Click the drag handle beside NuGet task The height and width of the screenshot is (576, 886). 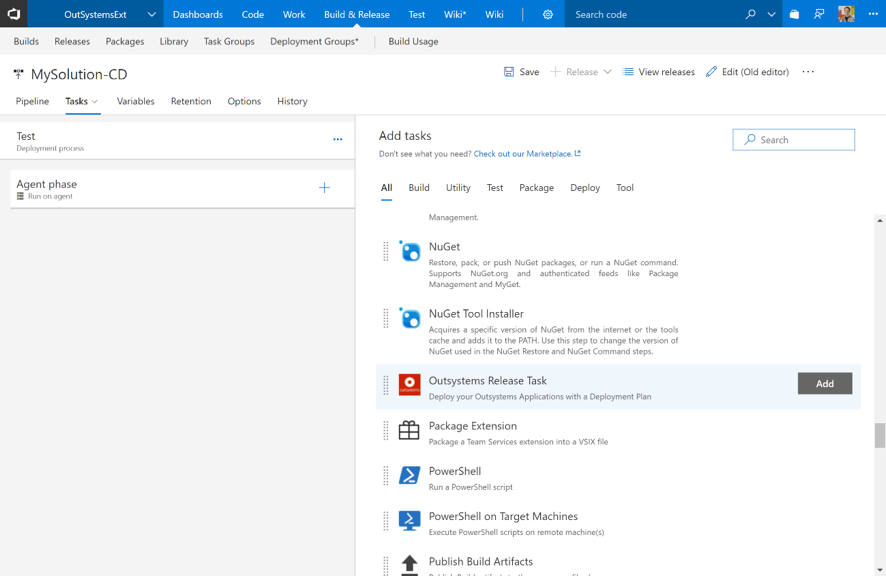386,251
